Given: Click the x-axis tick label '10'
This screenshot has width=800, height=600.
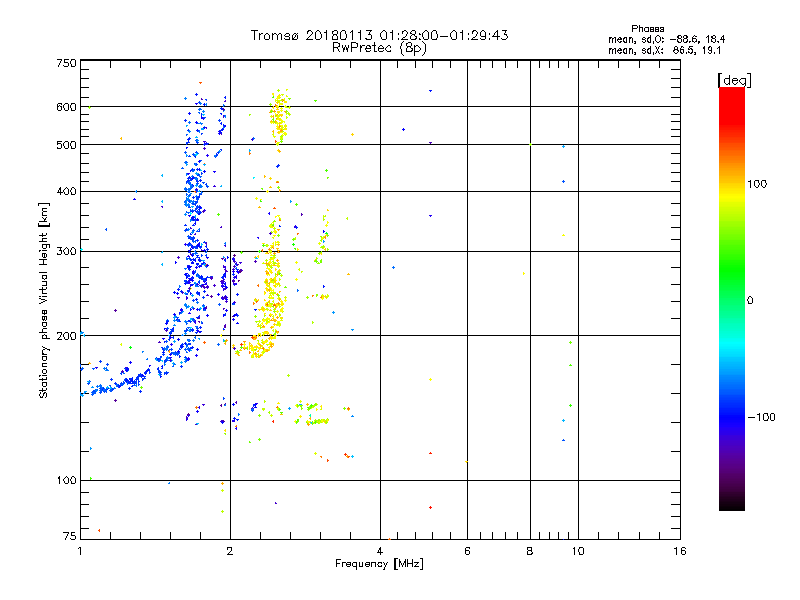Looking at the screenshot, I should 578,551.
